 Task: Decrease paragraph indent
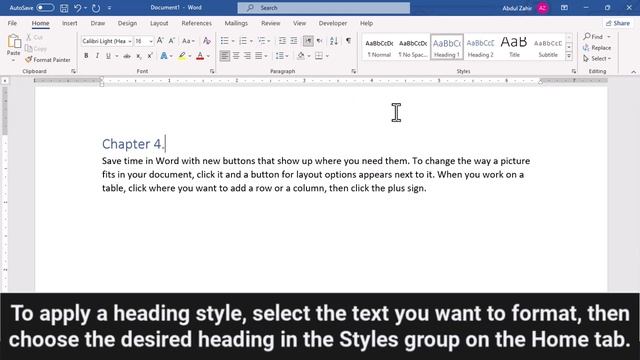[282, 41]
